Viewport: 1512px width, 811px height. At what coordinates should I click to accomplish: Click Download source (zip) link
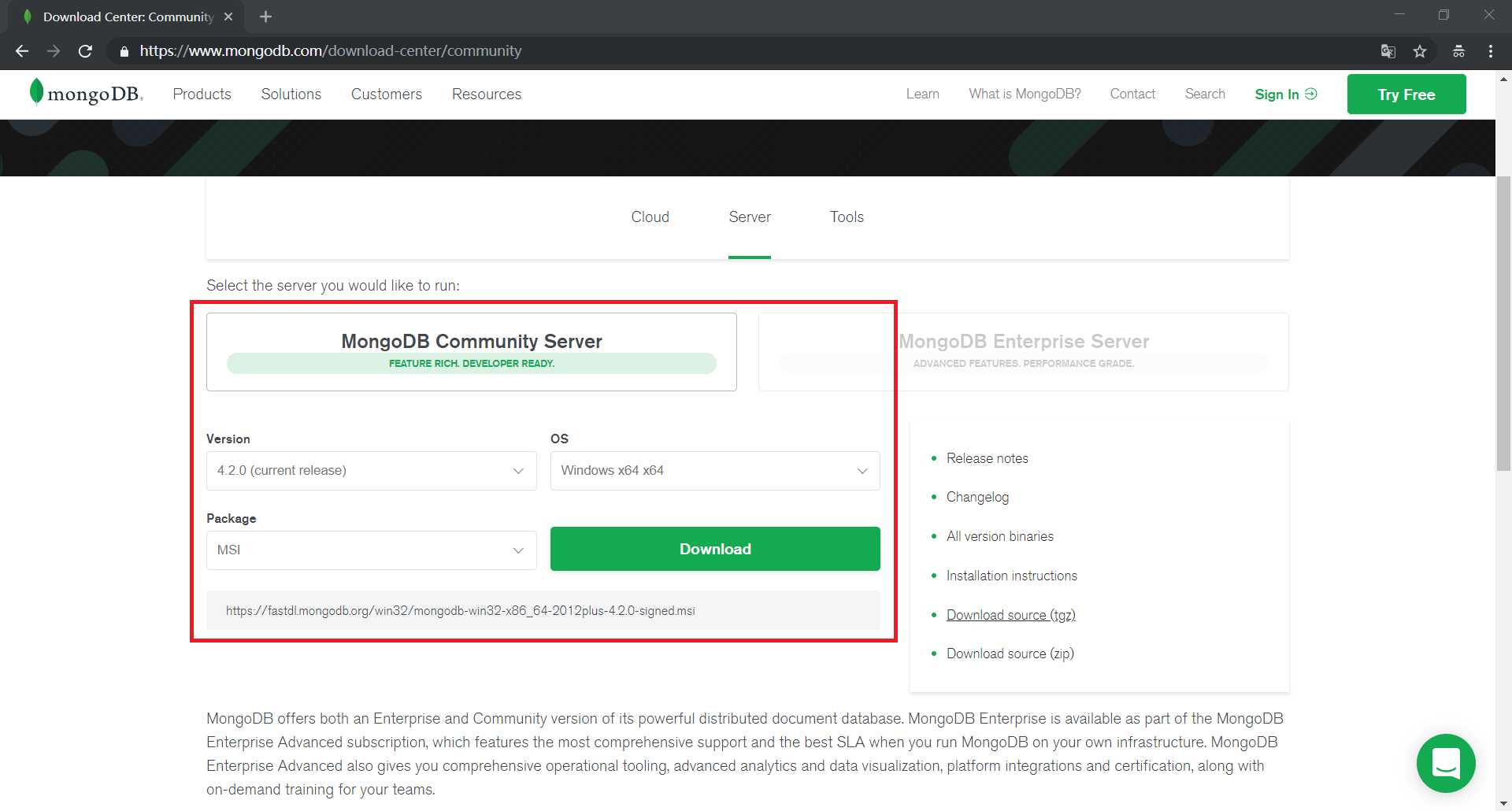pos(1010,654)
